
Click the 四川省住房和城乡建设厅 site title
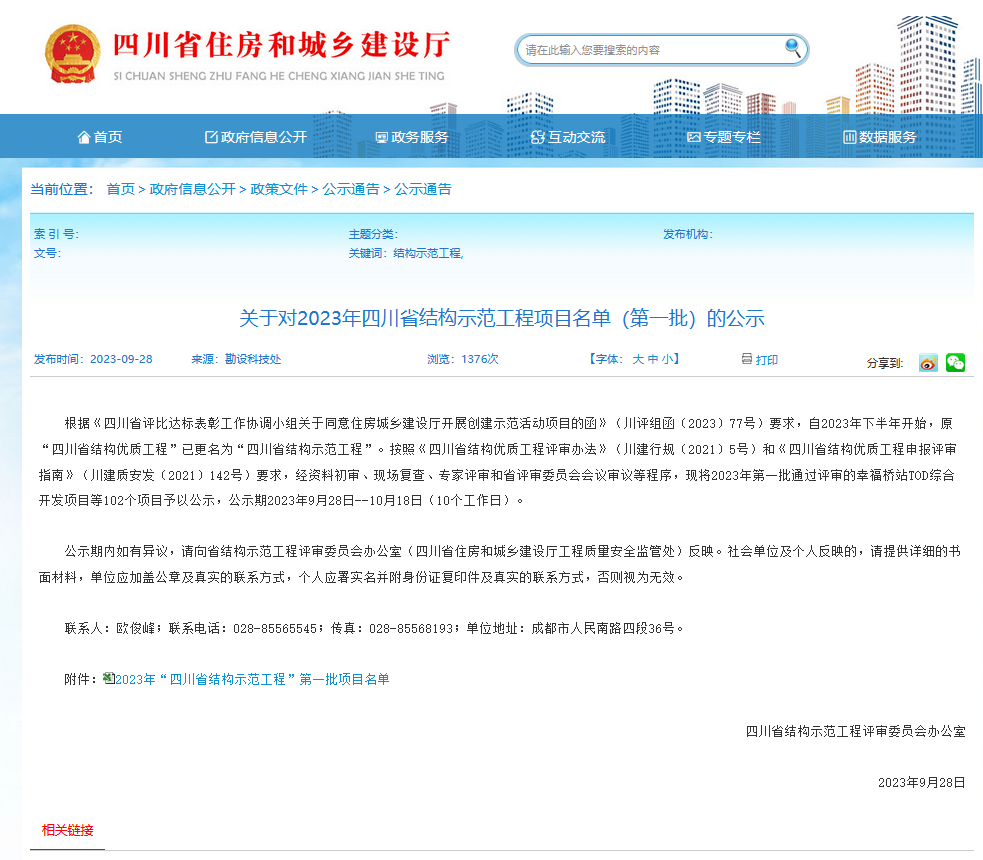(x=281, y=46)
